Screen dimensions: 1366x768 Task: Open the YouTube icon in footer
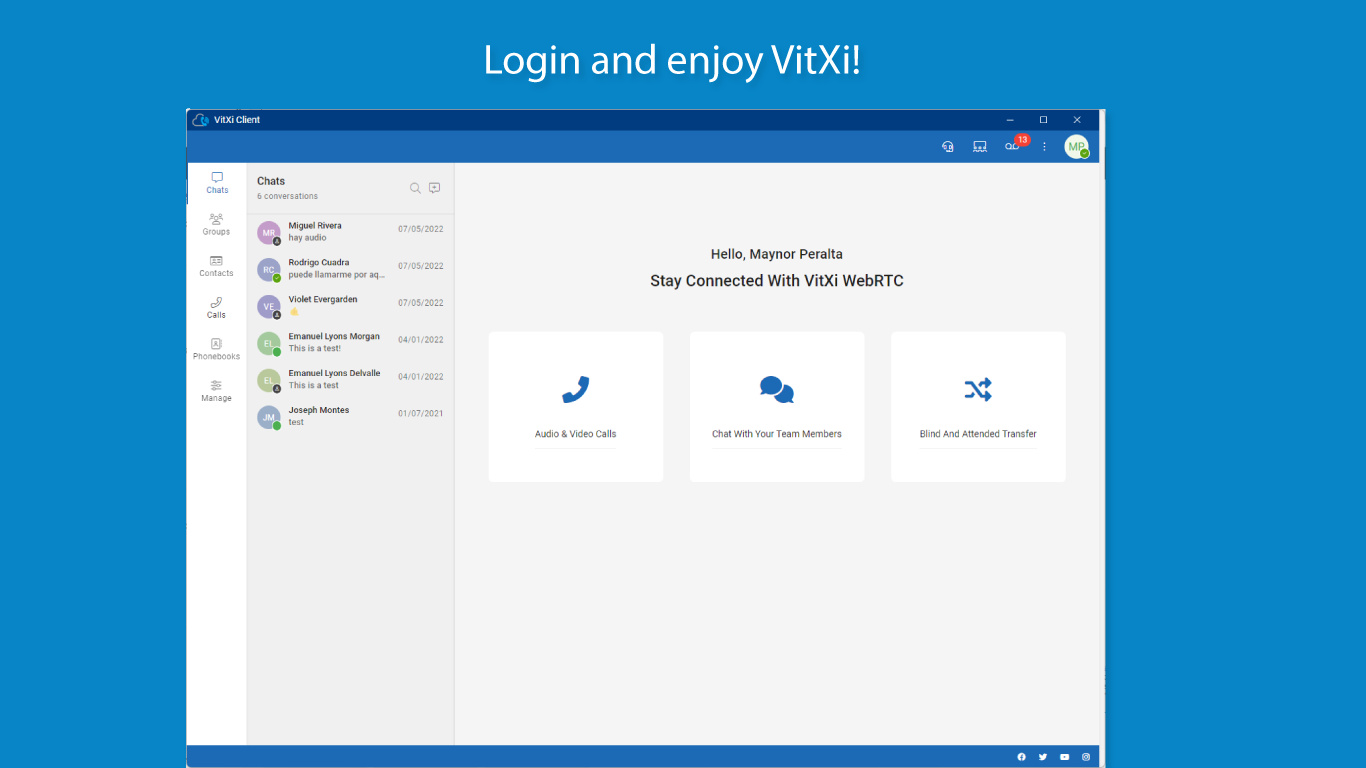click(x=1064, y=757)
